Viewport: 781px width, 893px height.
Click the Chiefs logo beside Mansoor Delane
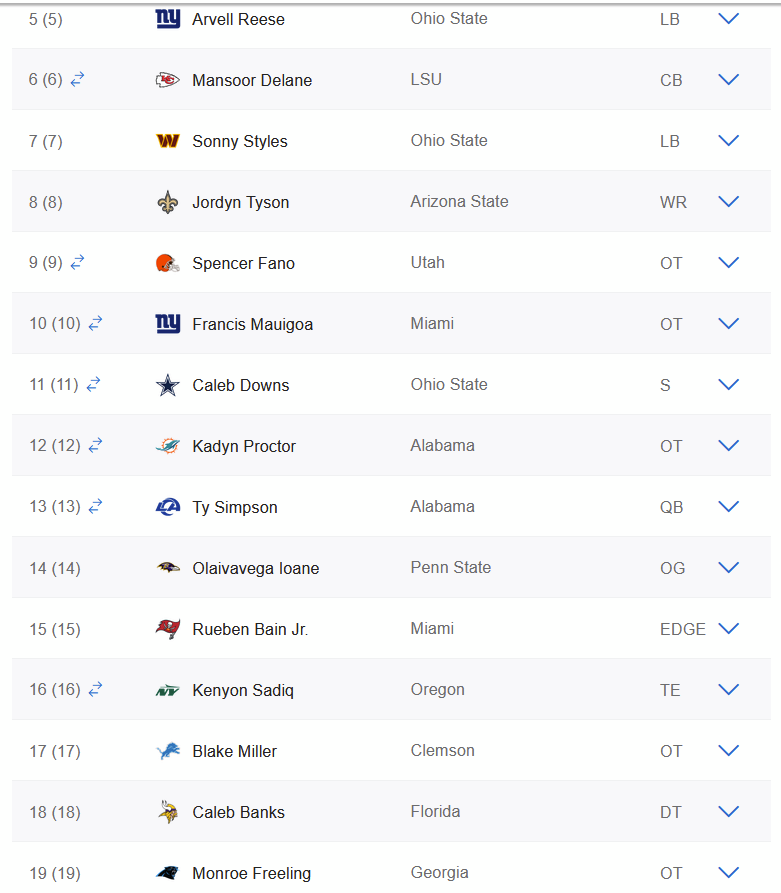click(167, 80)
